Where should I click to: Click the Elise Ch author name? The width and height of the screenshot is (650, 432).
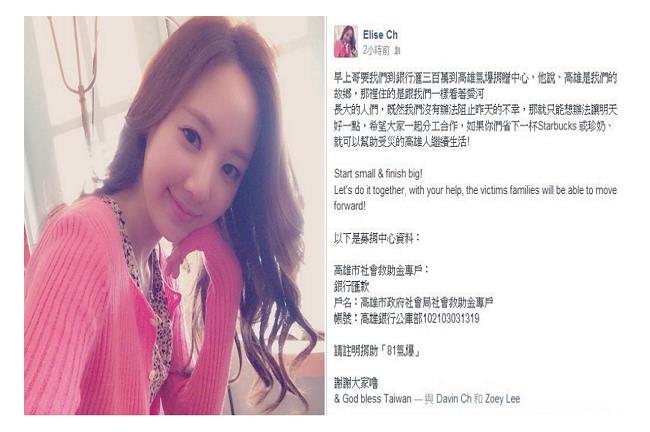[x=380, y=35]
